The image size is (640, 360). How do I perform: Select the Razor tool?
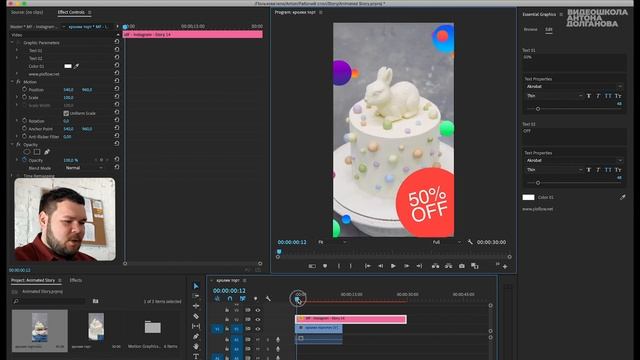[x=196, y=316]
